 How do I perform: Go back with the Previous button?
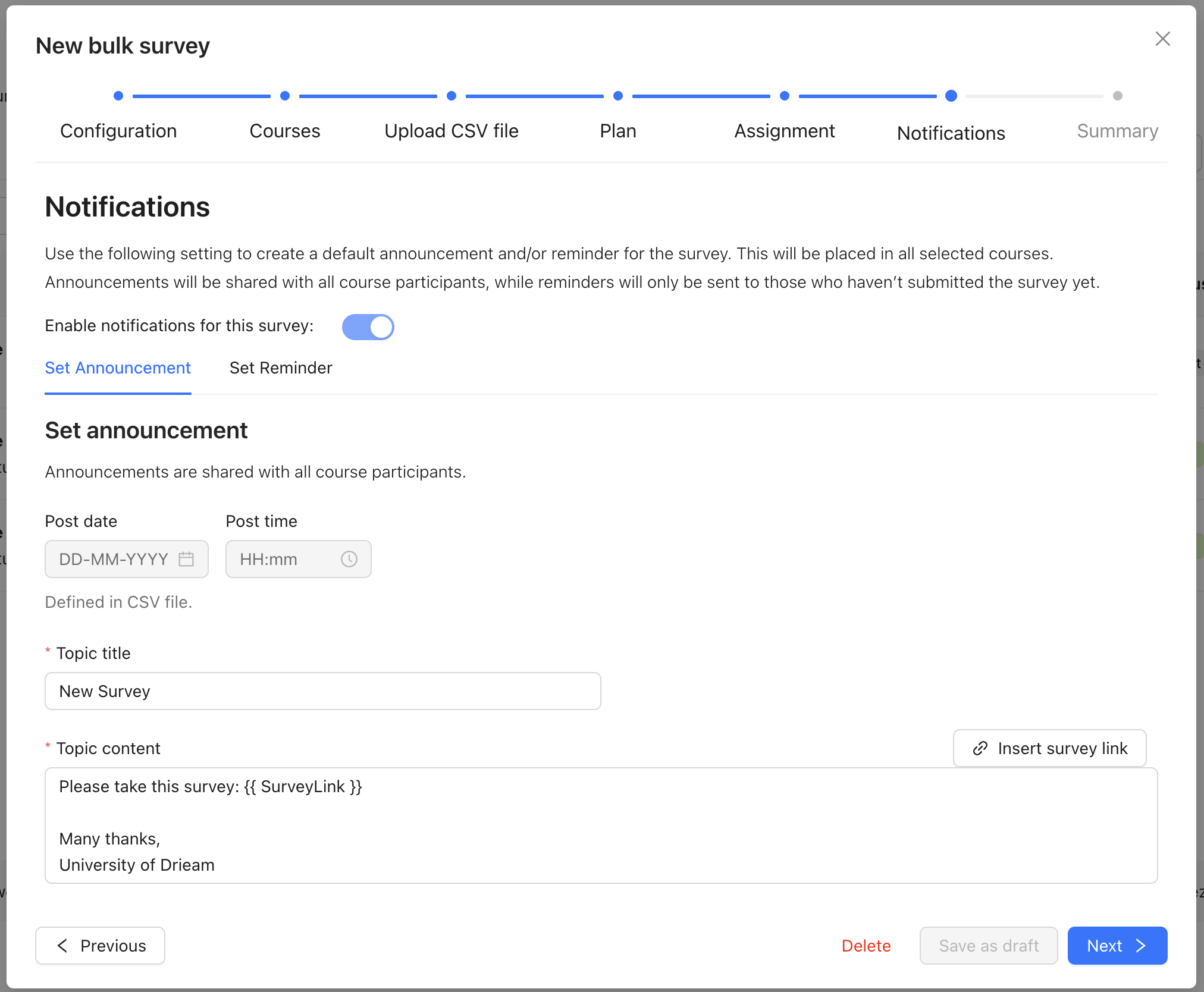(x=100, y=946)
